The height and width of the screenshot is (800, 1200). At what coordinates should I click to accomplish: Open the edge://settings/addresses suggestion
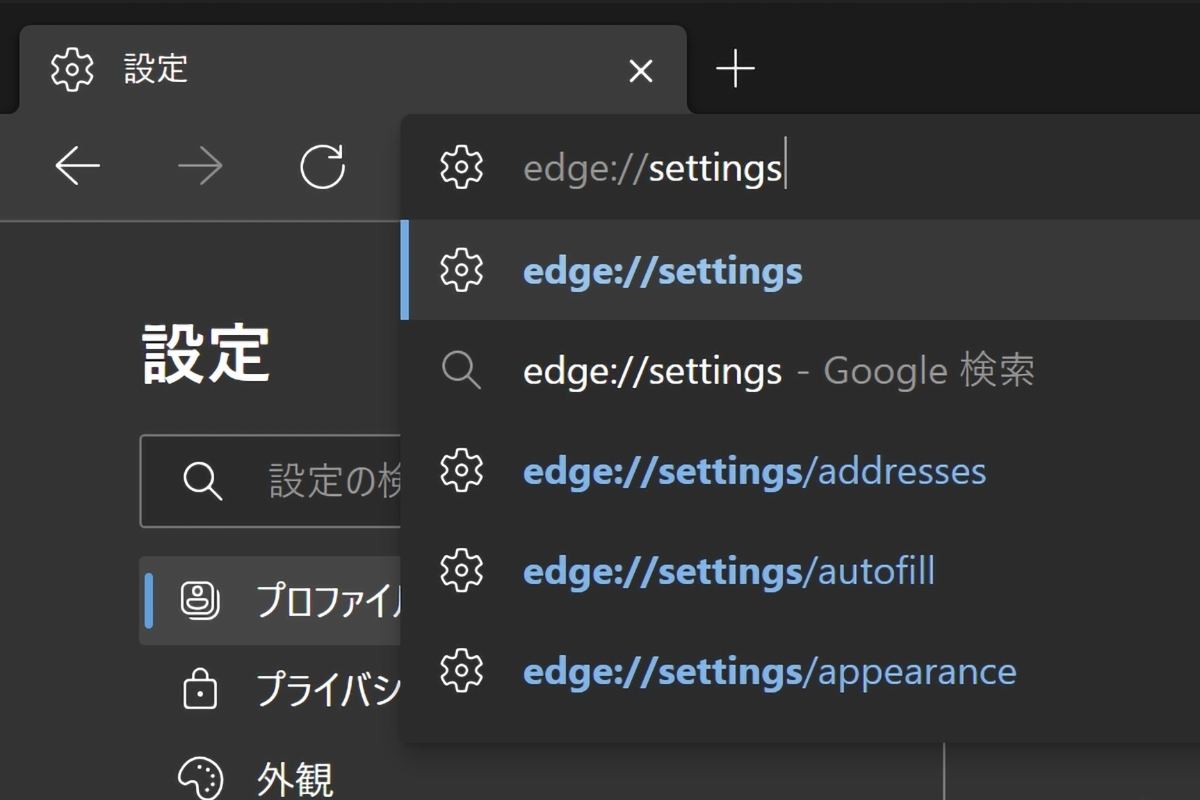800,471
